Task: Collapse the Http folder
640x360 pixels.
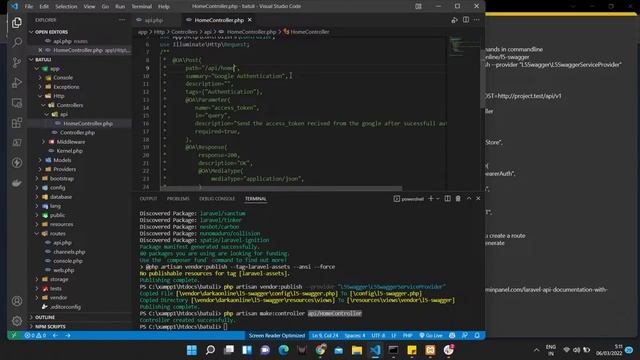Action: click(x=59, y=96)
